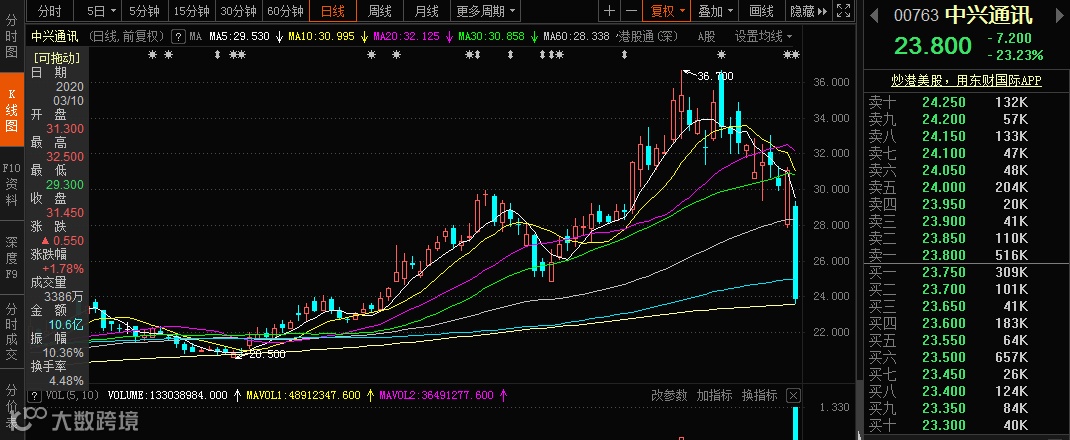Zoom out the chart with minus button
This screenshot has width=1070, height=440.
[631, 11]
